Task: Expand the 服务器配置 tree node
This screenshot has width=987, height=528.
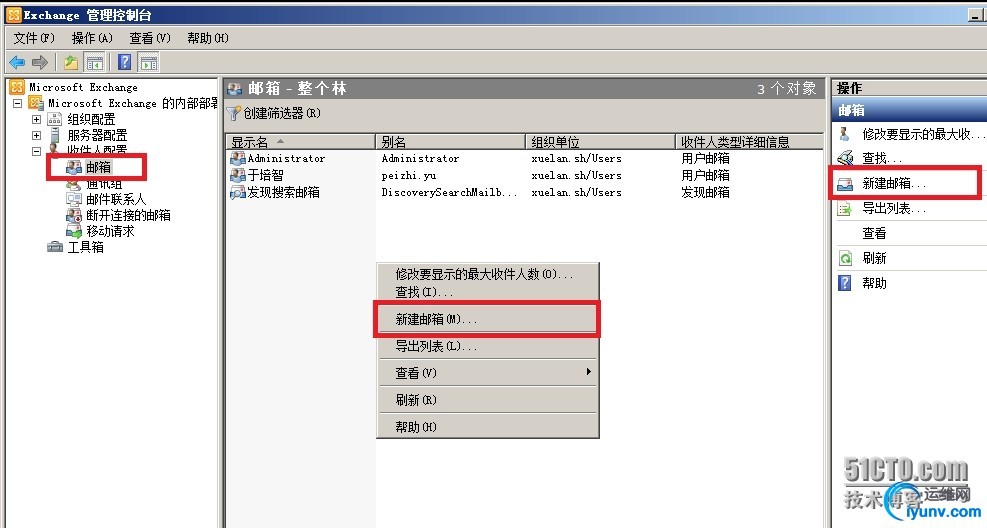Action: [x=37, y=135]
